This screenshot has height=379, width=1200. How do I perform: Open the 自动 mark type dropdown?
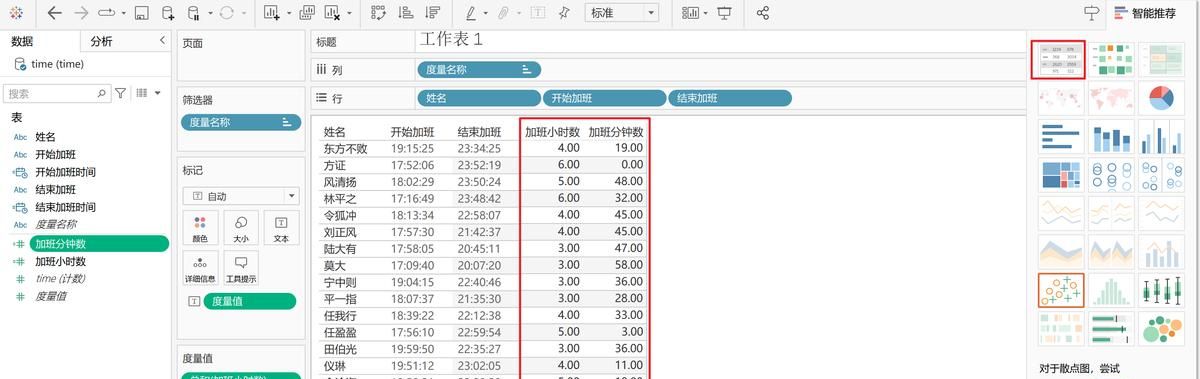[240, 197]
